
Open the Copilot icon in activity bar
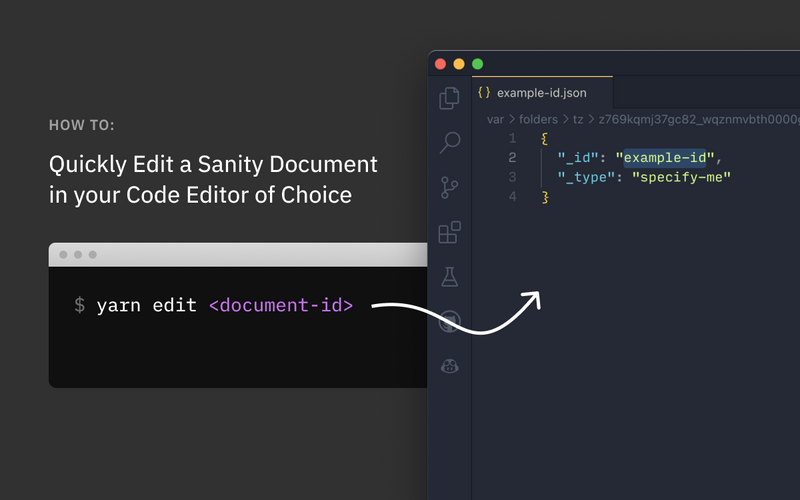point(449,366)
